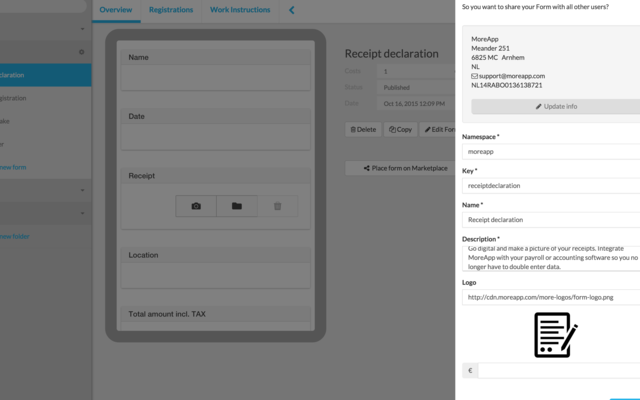Click the Meander 251 address line

(x=490, y=48)
